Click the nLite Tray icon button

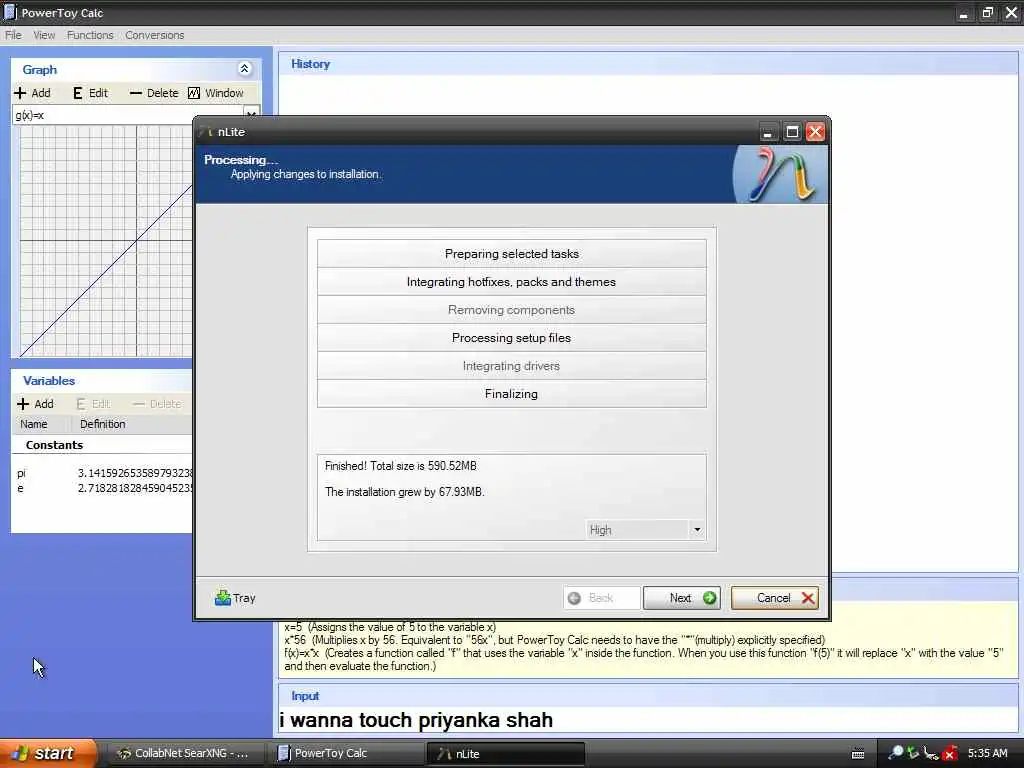point(235,598)
